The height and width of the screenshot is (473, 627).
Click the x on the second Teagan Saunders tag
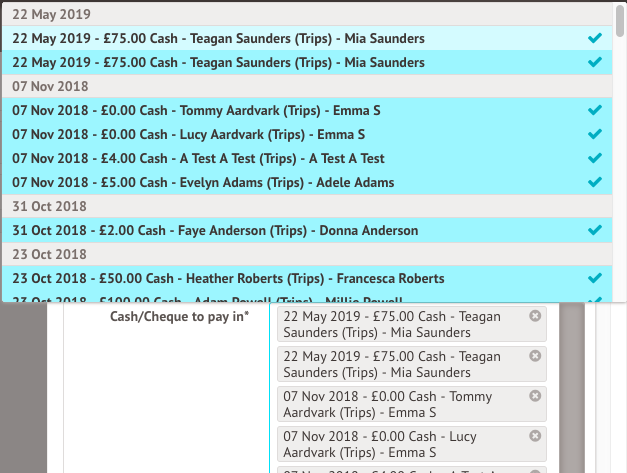[x=535, y=356]
